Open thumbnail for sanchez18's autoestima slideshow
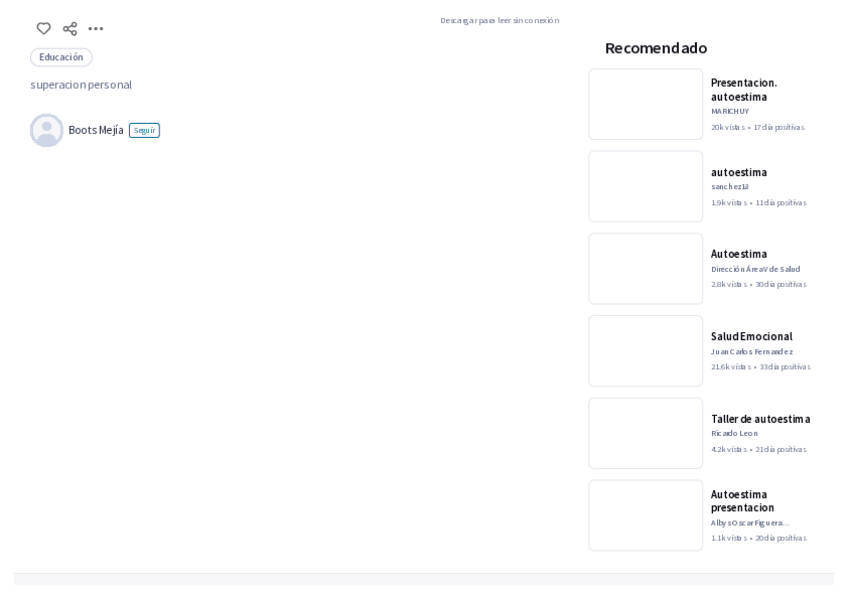 coord(645,186)
